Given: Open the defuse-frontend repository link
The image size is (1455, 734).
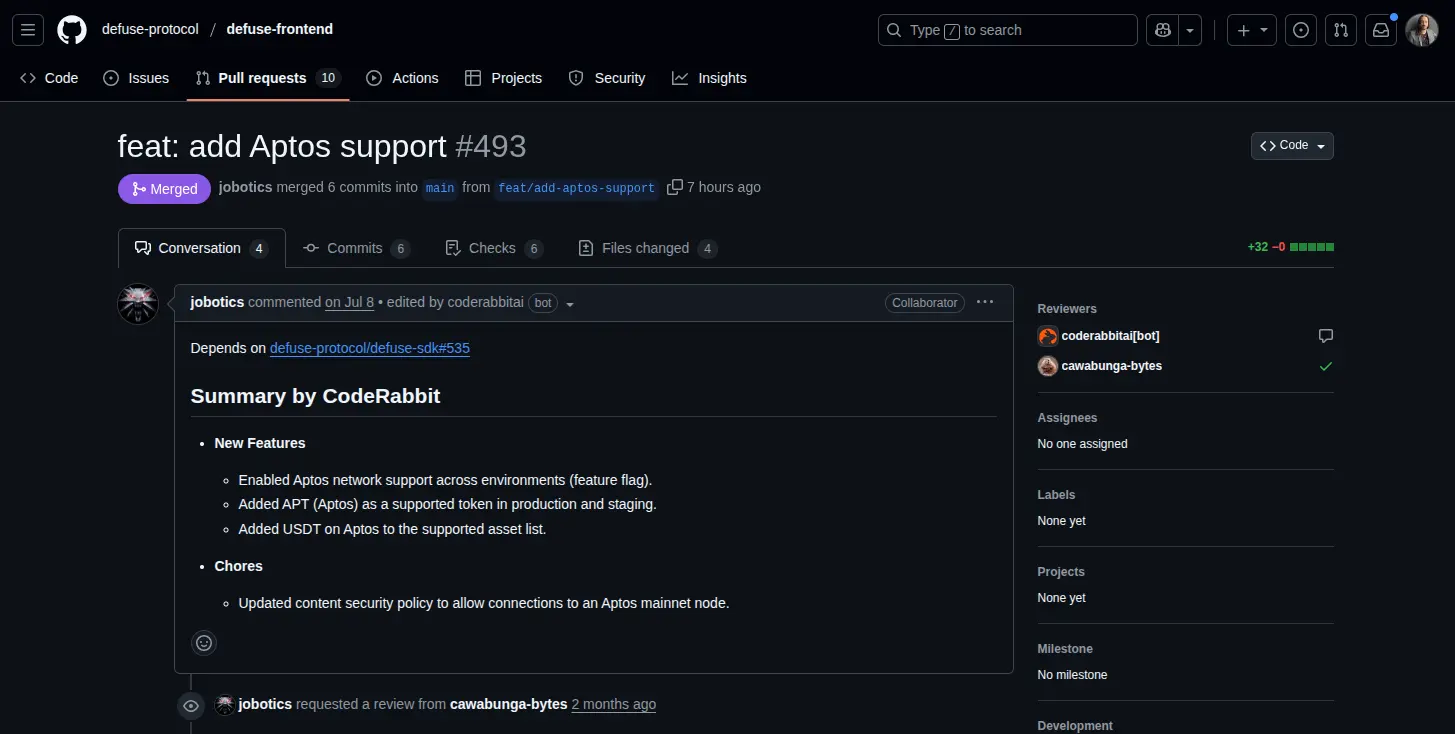Looking at the screenshot, I should [x=280, y=29].
